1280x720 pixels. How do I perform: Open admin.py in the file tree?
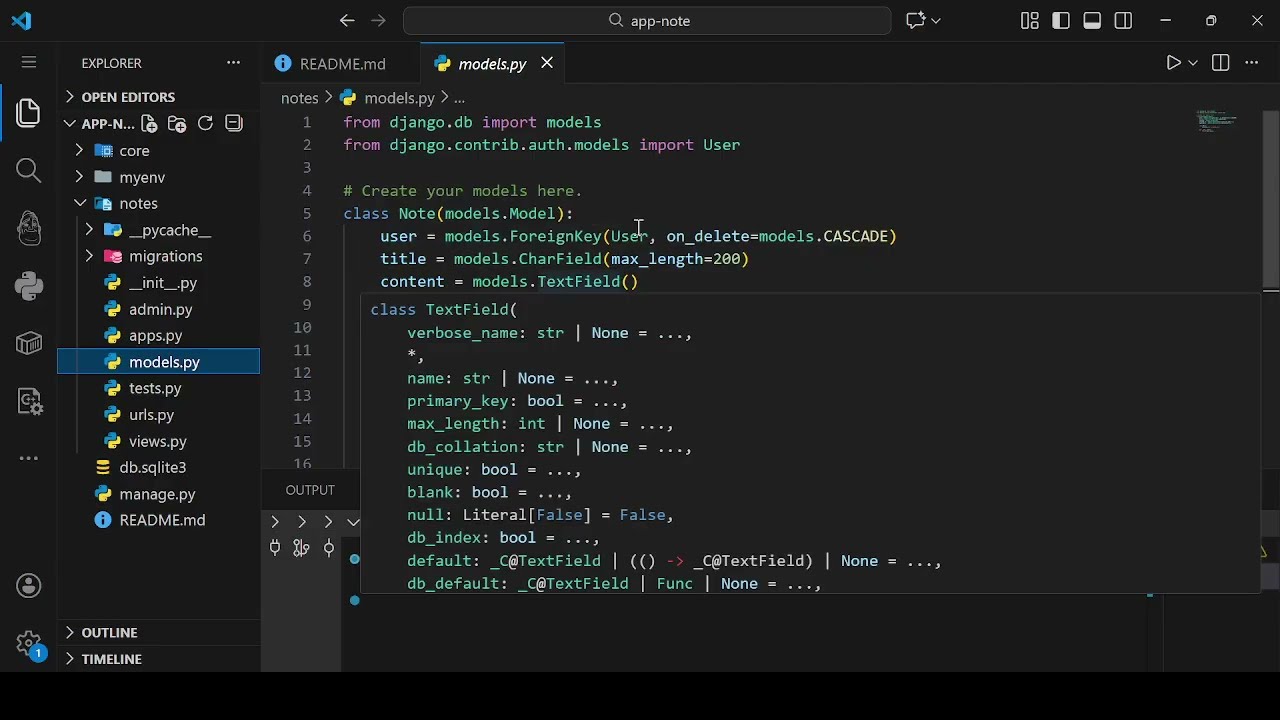[x=159, y=309]
